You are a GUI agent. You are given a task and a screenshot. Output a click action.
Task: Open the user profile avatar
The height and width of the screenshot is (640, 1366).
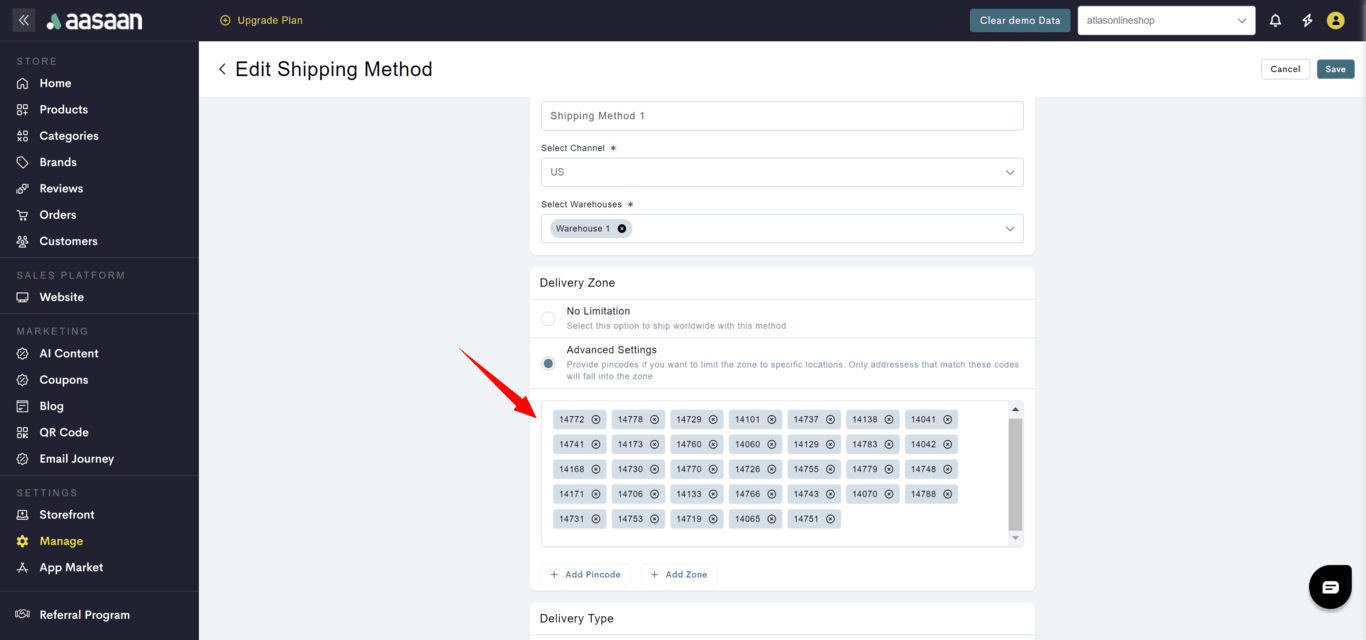[x=1335, y=20]
